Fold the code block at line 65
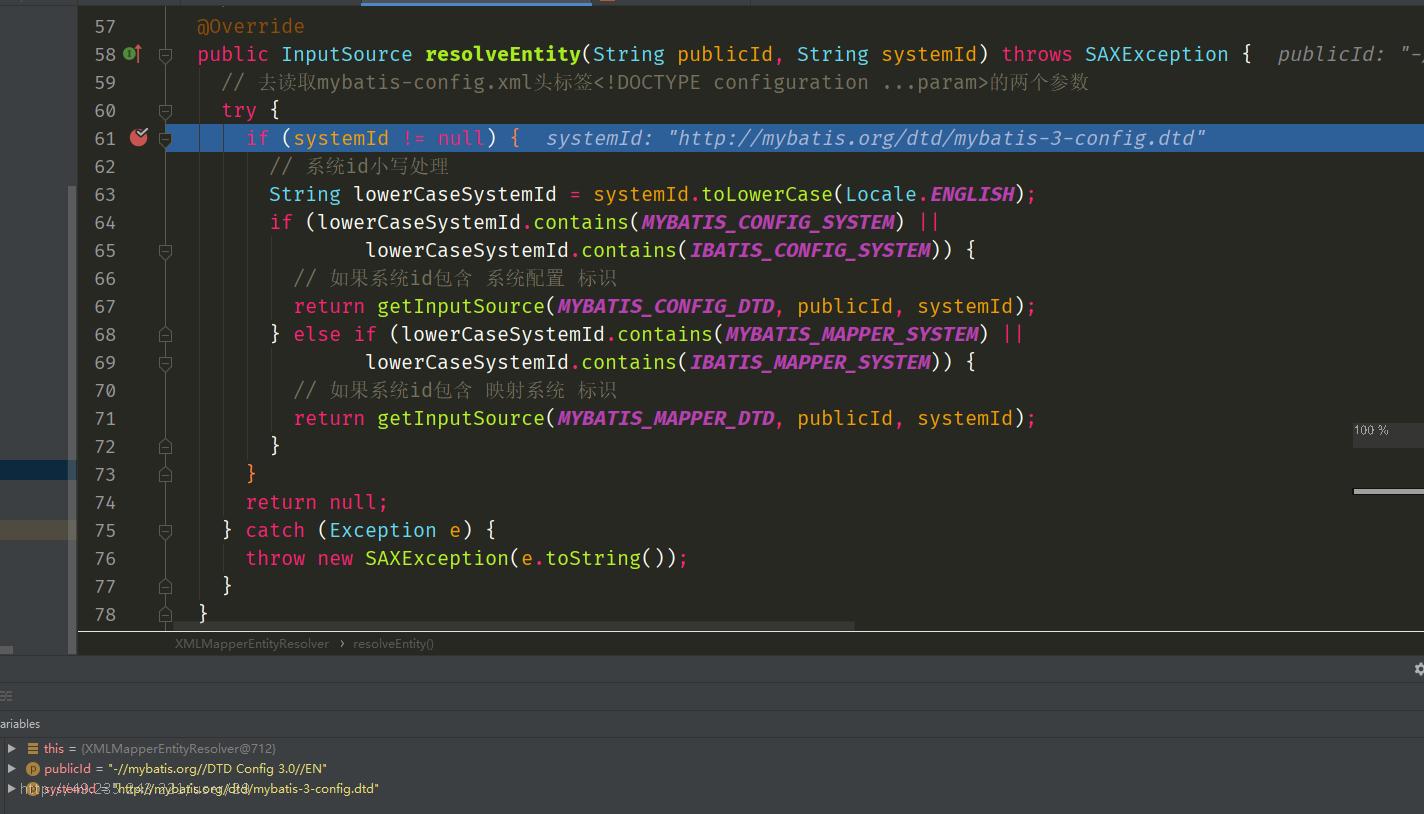 point(166,251)
